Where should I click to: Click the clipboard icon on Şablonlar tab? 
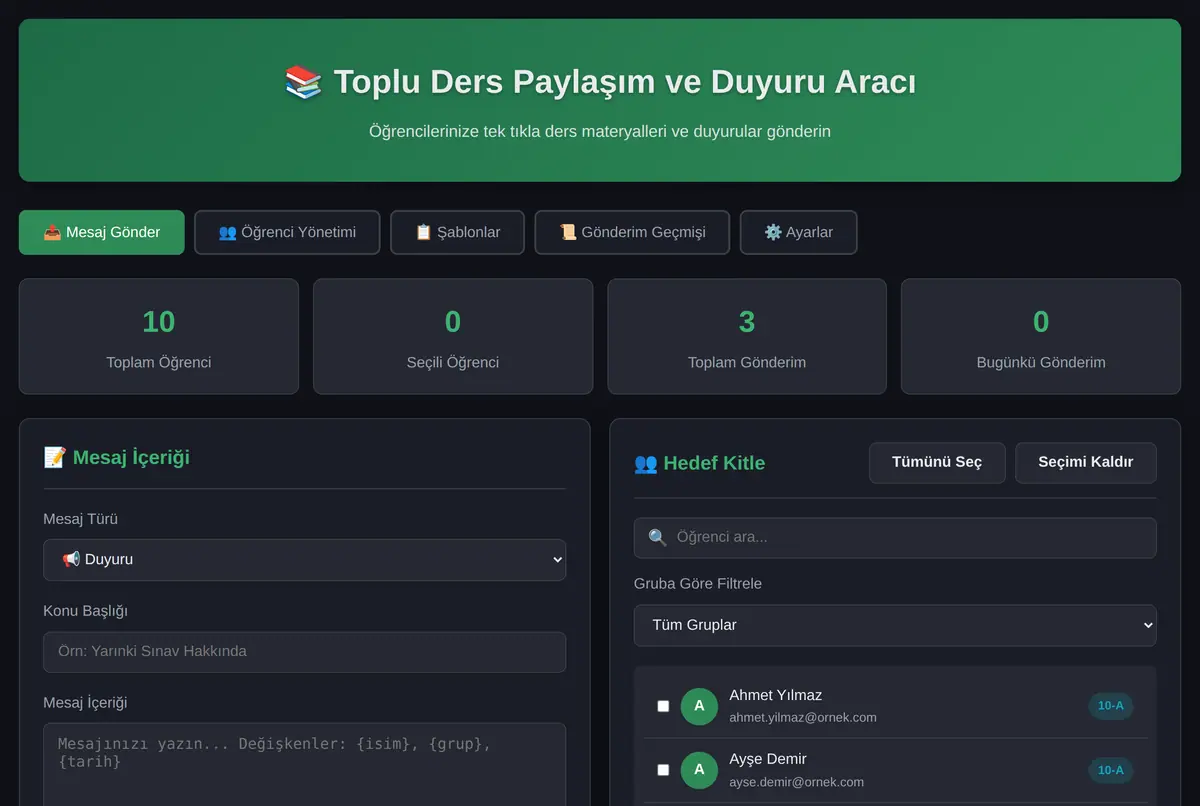pyautogui.click(x=423, y=232)
